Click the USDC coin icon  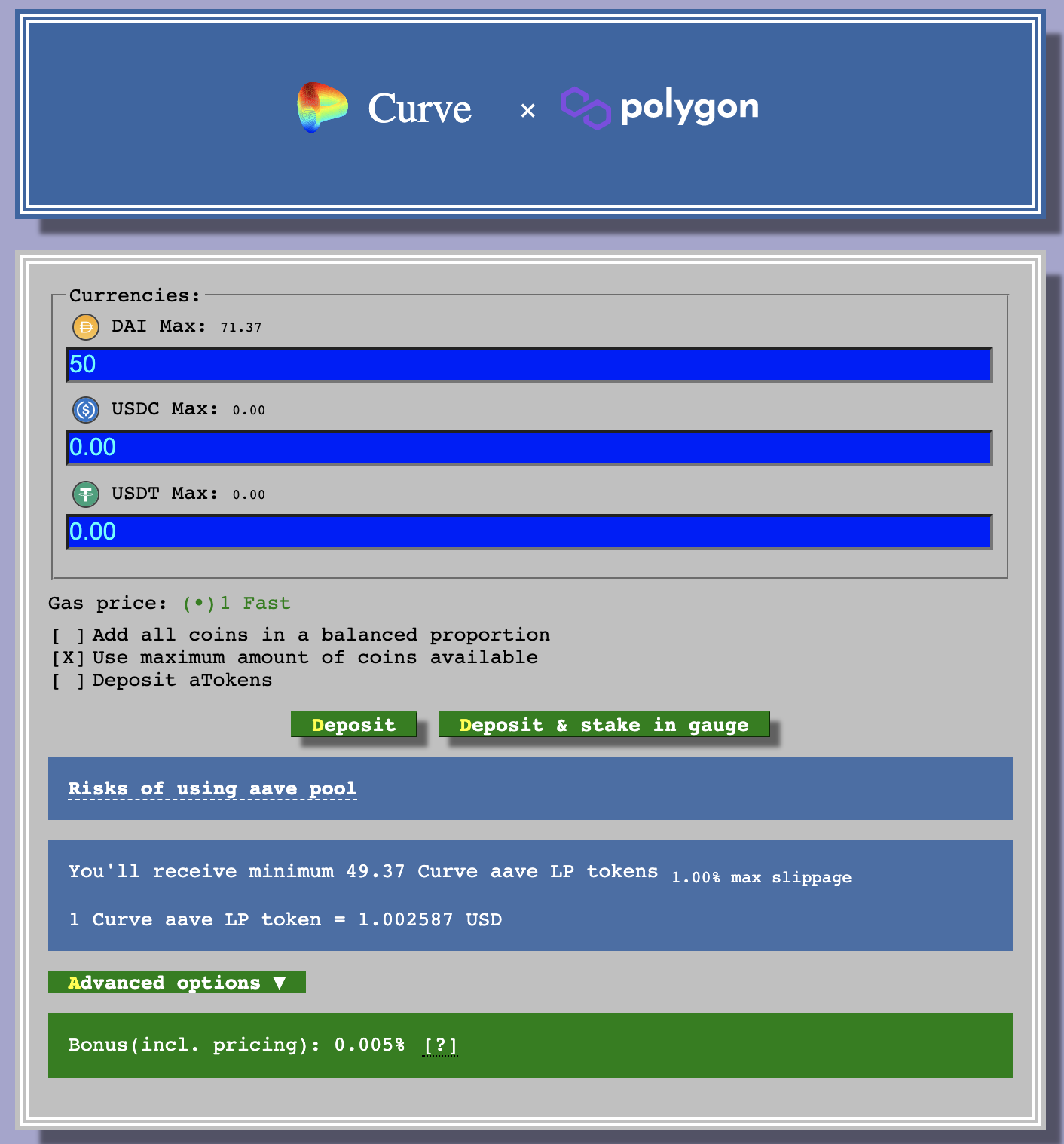click(86, 410)
